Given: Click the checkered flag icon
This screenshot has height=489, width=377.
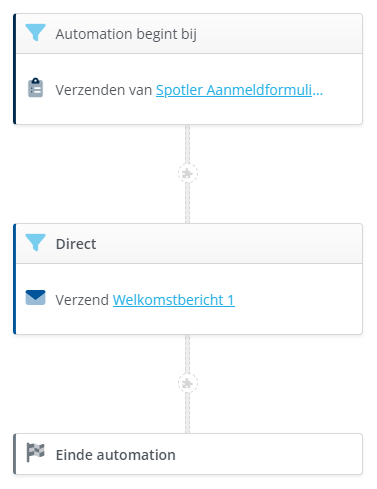Looking at the screenshot, I should tap(35, 452).
